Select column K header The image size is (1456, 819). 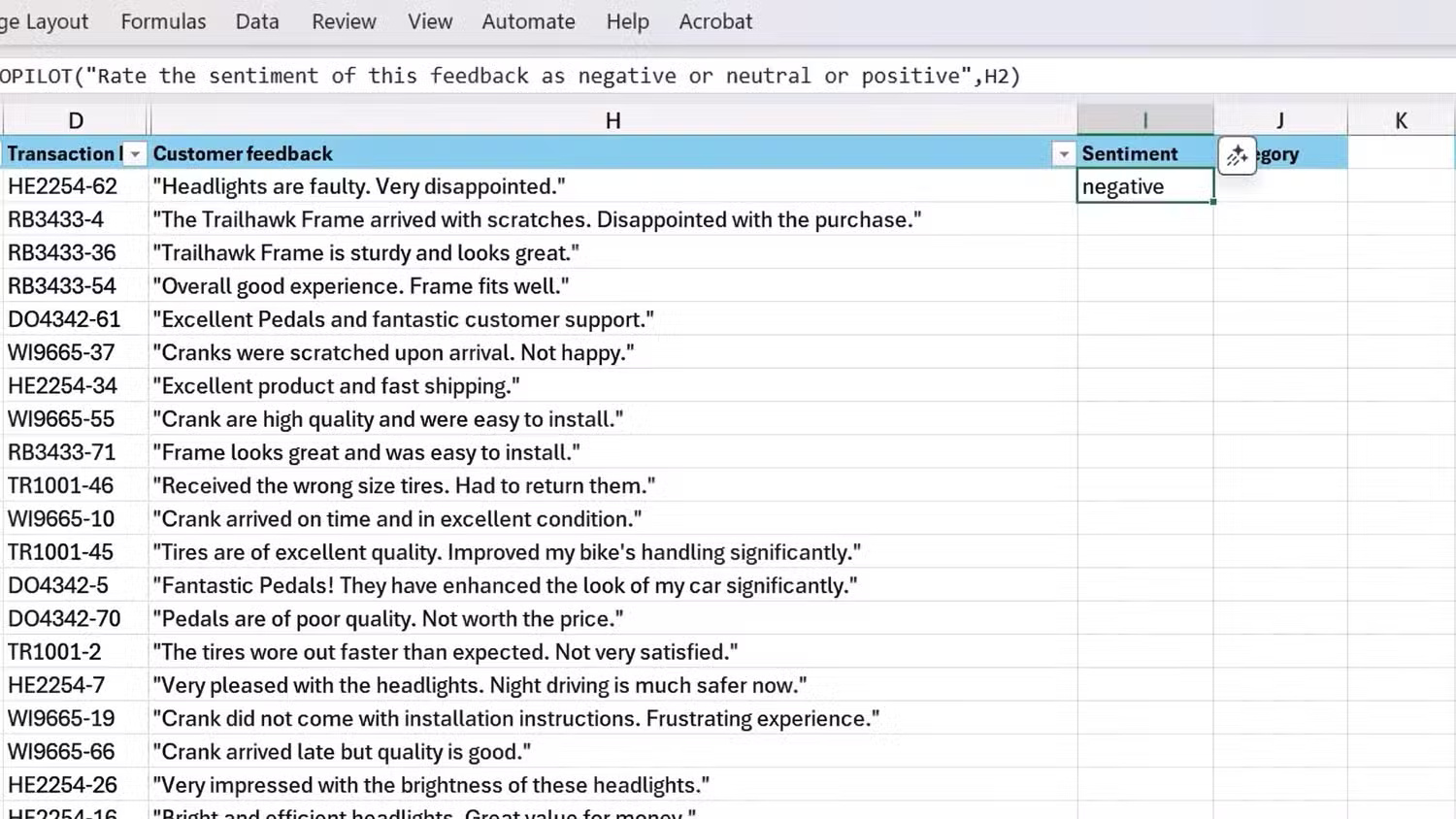pyautogui.click(x=1401, y=119)
